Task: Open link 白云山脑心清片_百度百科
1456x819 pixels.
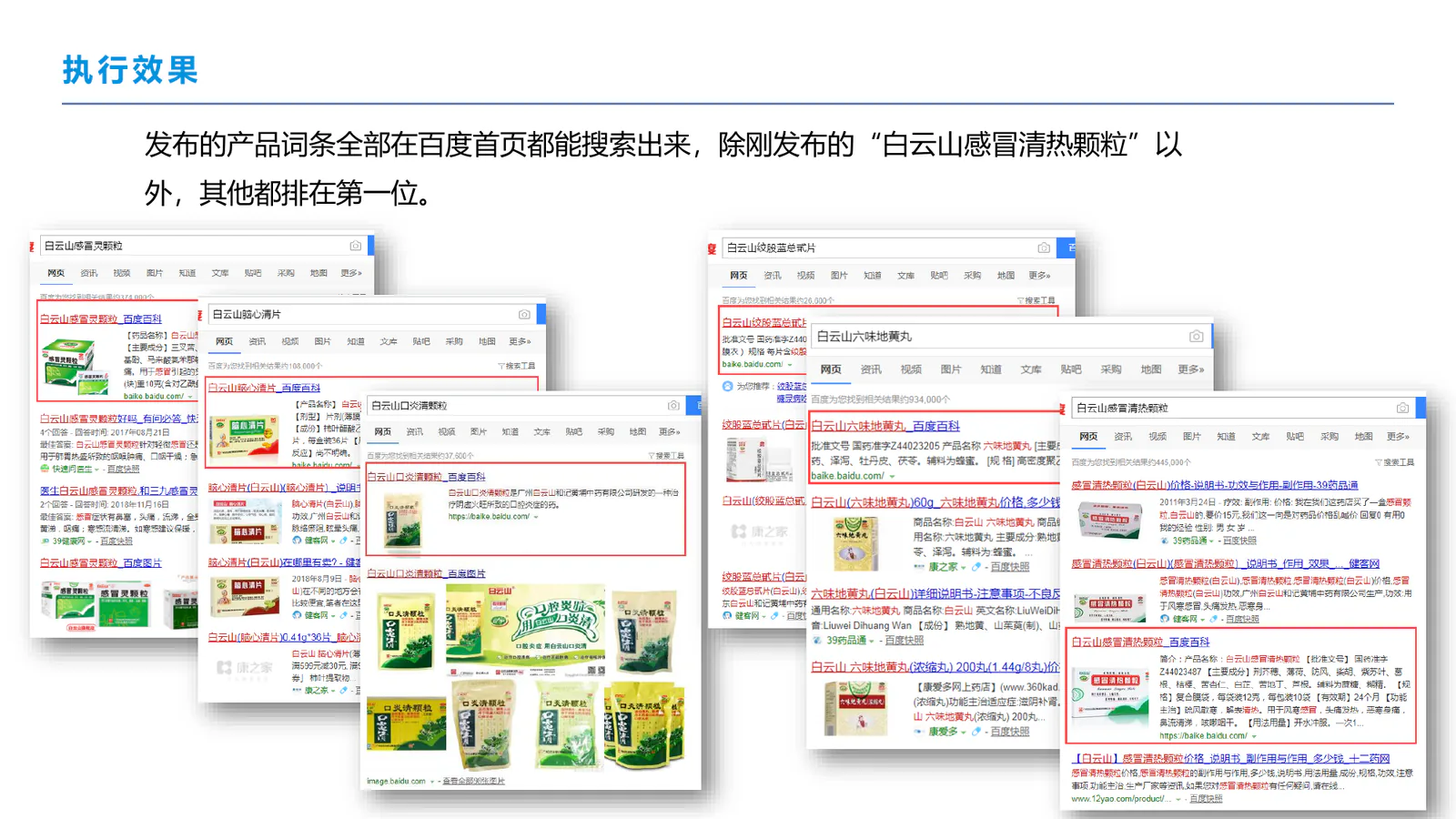Action: [x=265, y=388]
